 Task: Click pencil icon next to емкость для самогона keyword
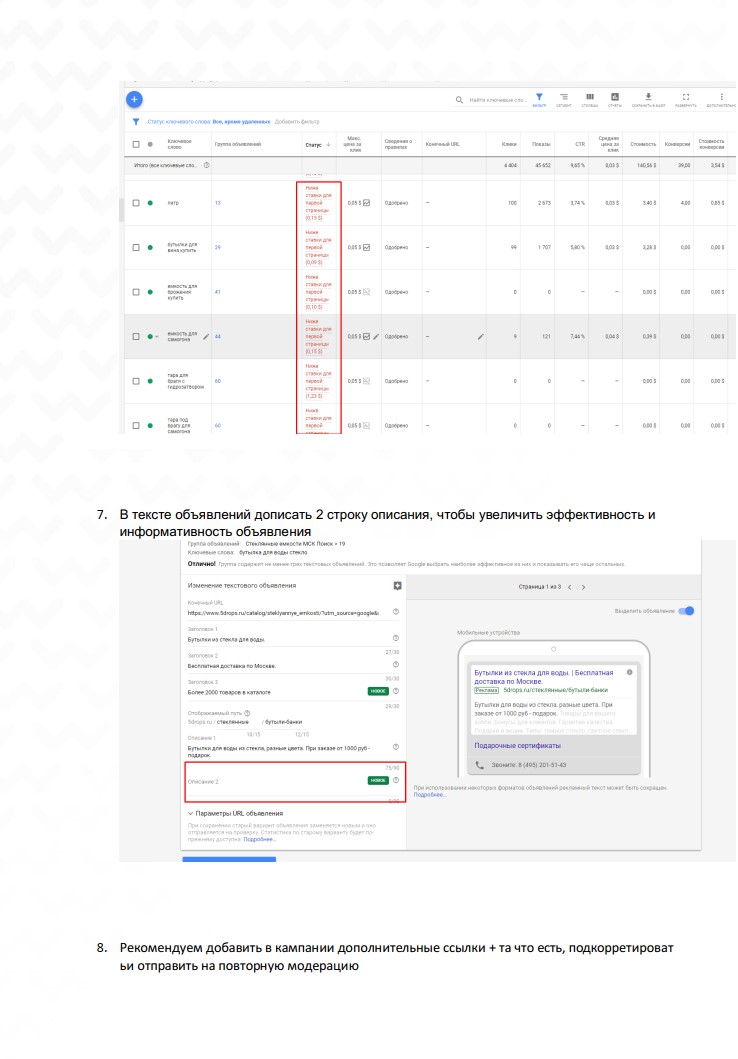pos(206,336)
